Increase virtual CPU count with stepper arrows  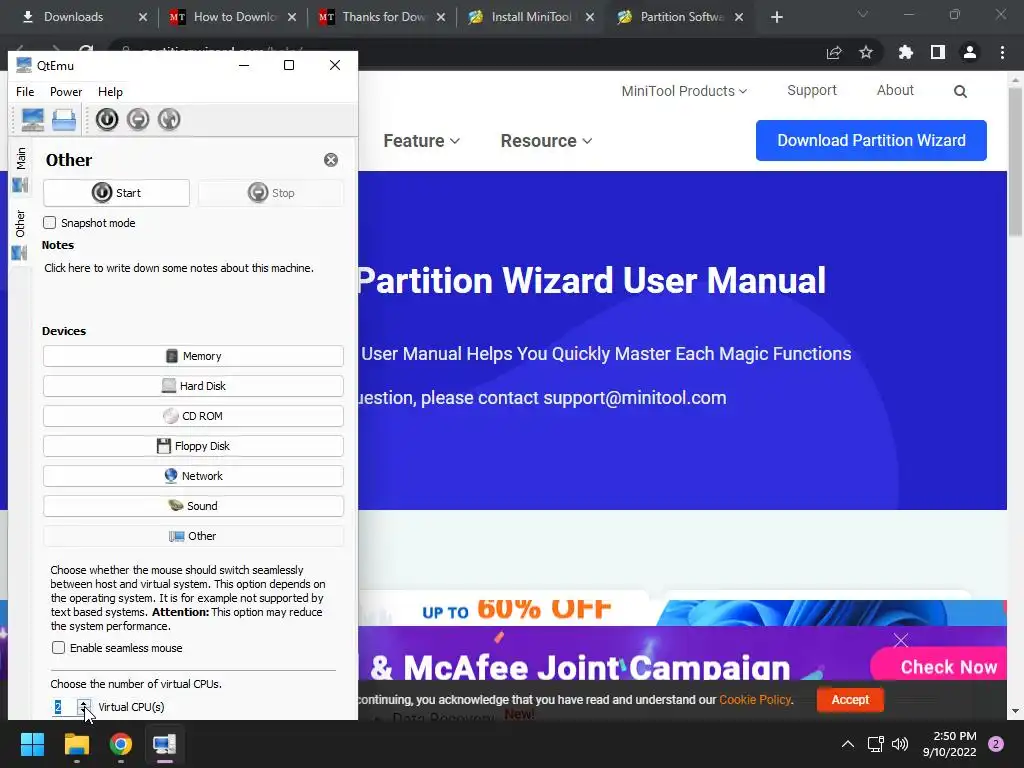pyautogui.click(x=84, y=703)
